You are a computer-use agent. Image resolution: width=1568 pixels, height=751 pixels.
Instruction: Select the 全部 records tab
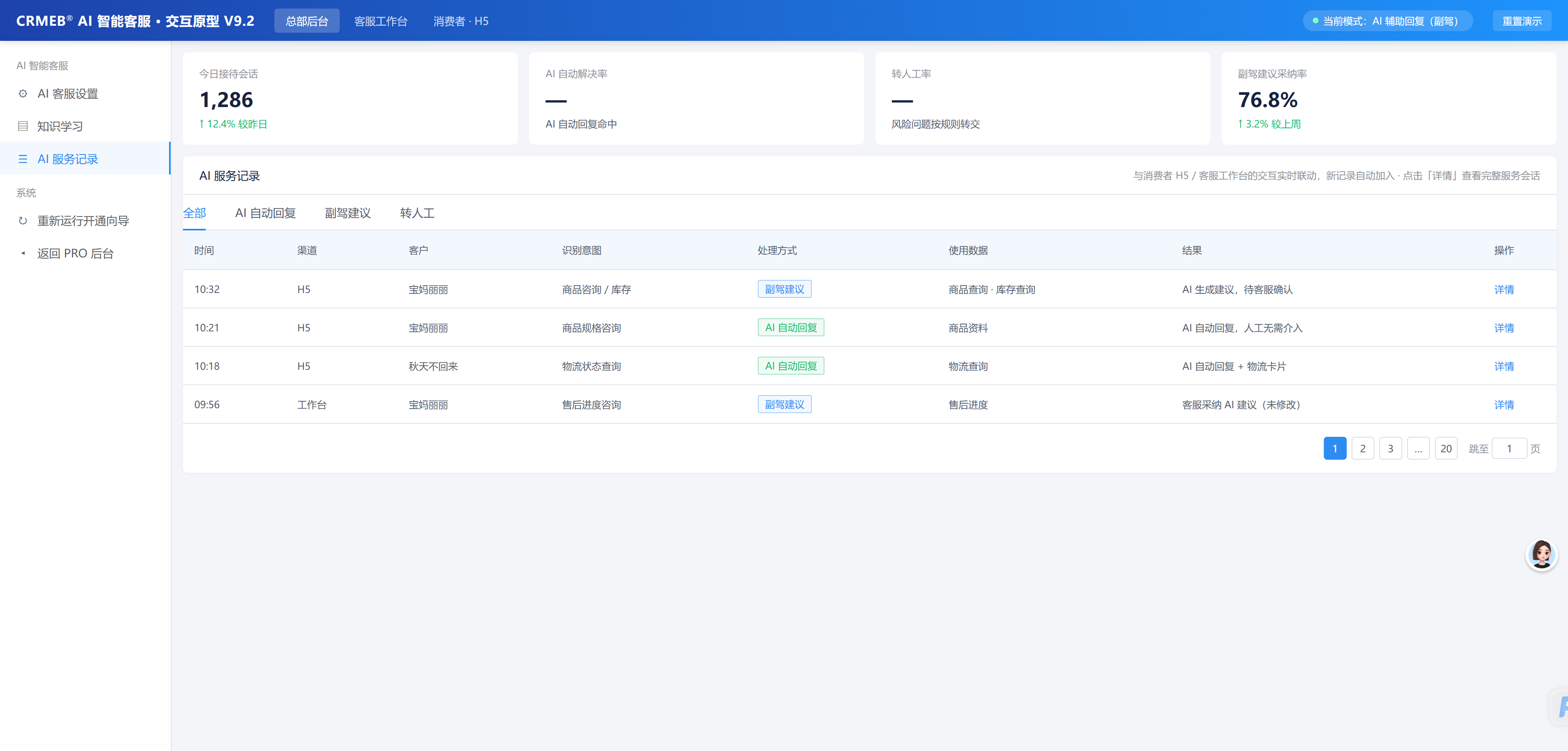tap(194, 212)
